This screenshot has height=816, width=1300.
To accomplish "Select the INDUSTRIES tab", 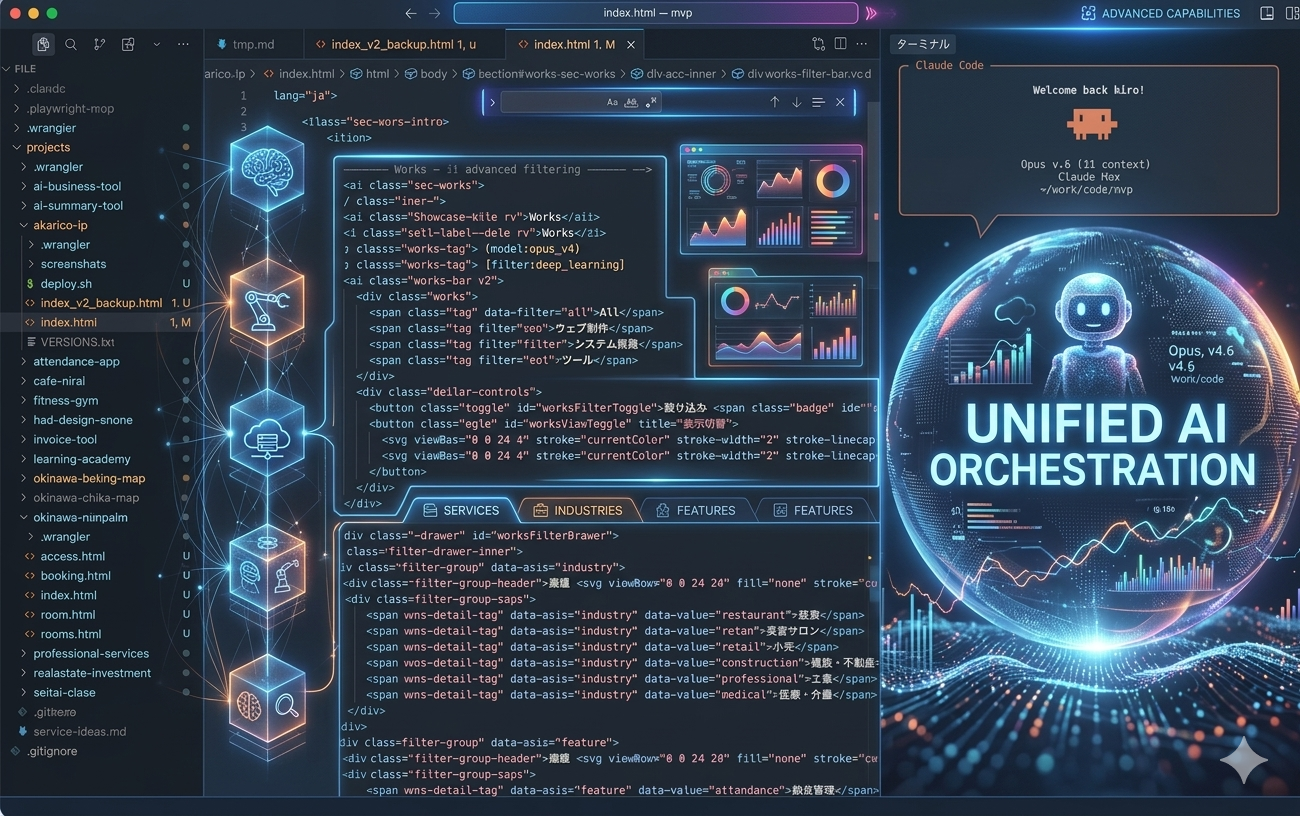I will tap(578, 510).
